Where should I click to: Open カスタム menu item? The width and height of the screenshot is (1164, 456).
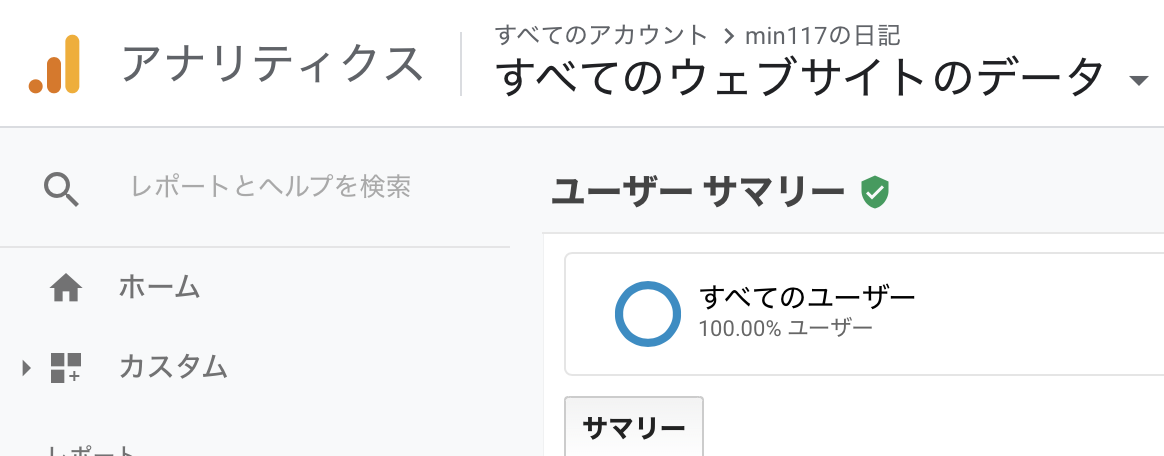click(x=173, y=367)
